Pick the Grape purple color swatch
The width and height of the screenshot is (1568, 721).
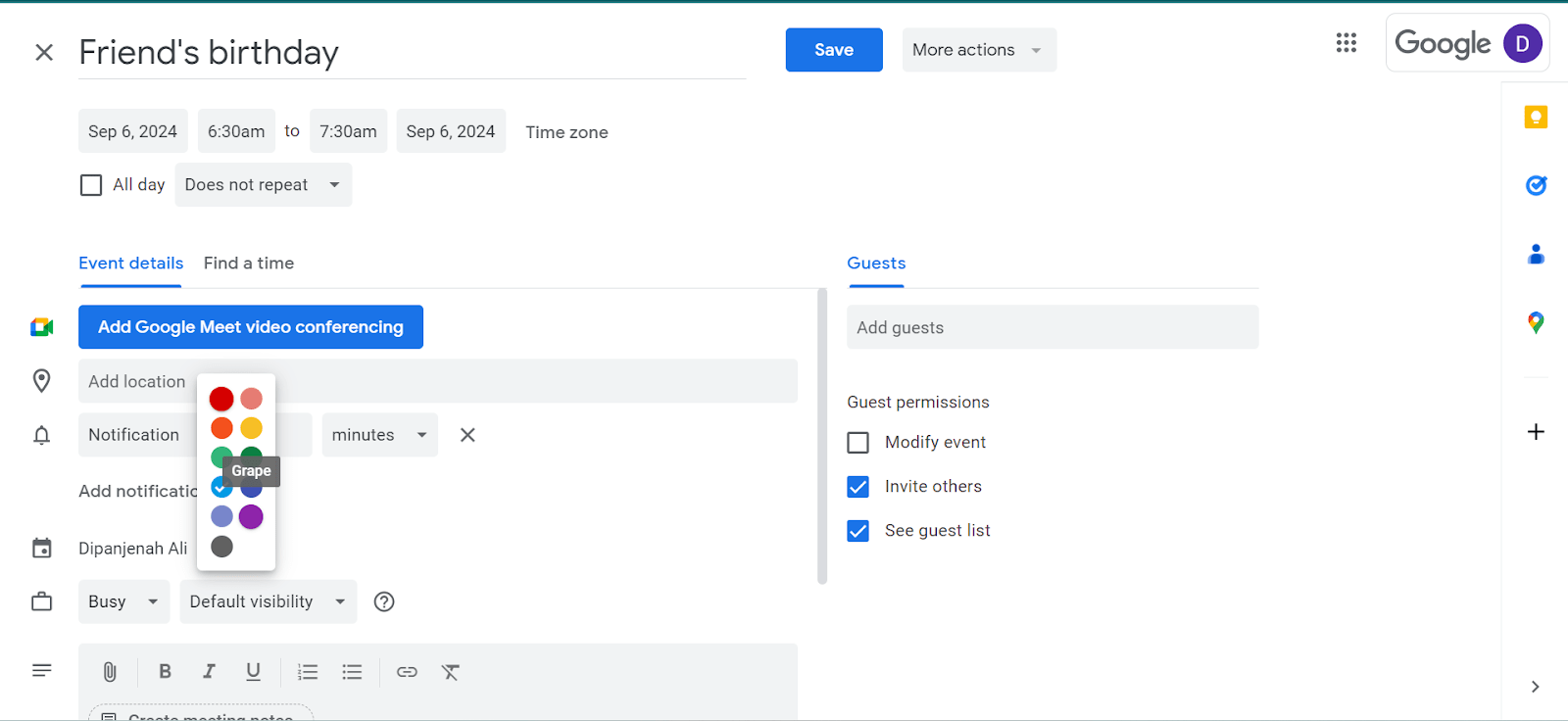251,516
